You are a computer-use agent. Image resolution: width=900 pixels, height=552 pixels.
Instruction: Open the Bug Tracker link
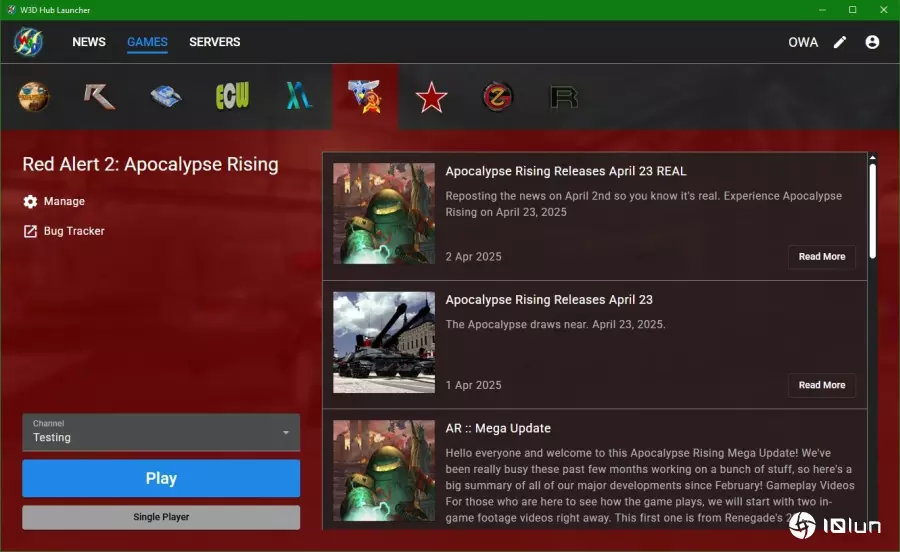coord(74,231)
